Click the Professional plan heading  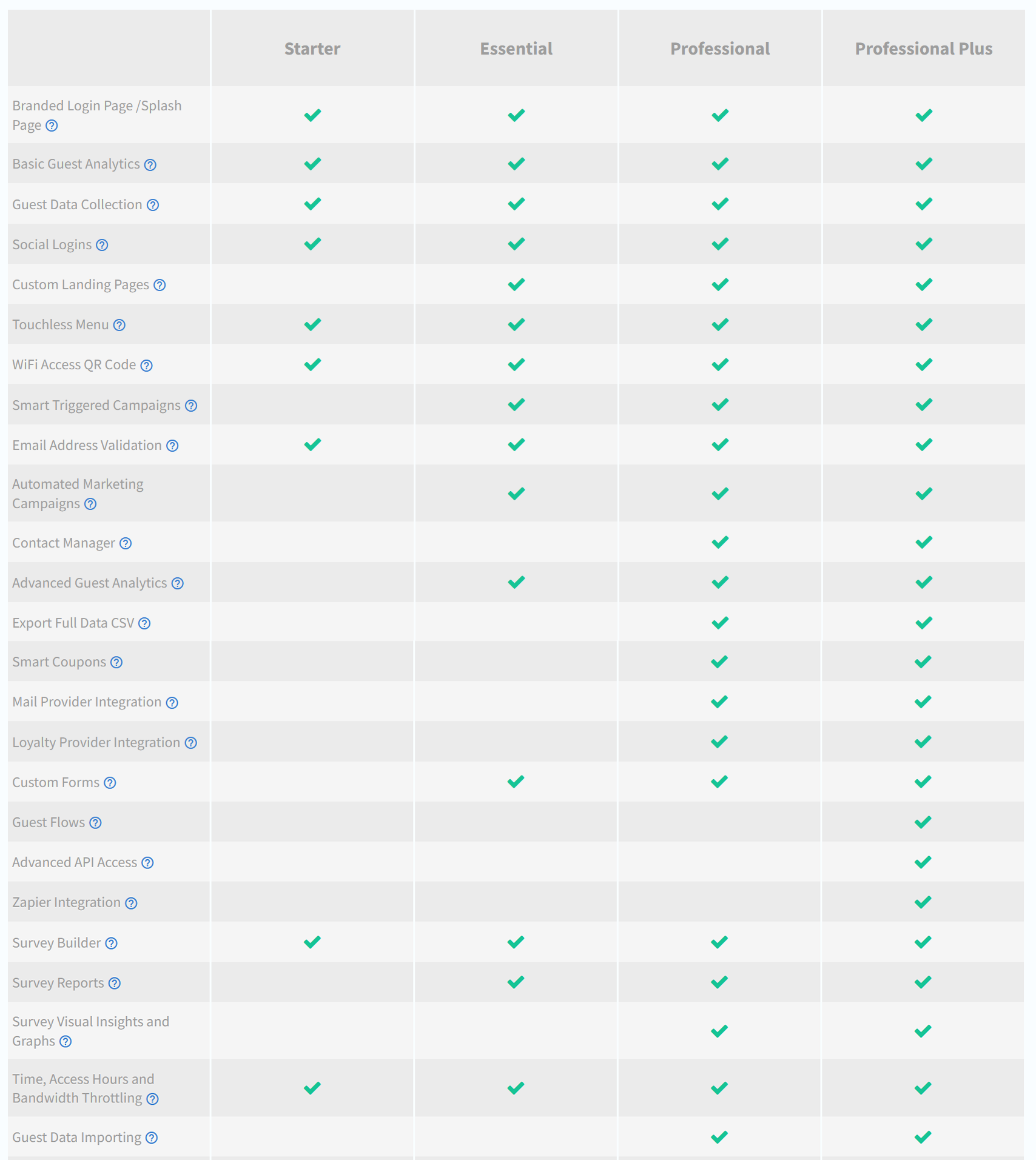point(720,49)
